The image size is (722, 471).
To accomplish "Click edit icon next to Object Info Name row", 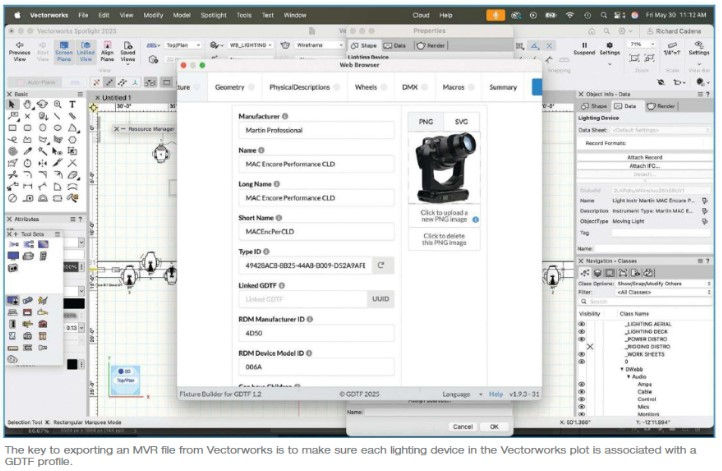I will 705,201.
